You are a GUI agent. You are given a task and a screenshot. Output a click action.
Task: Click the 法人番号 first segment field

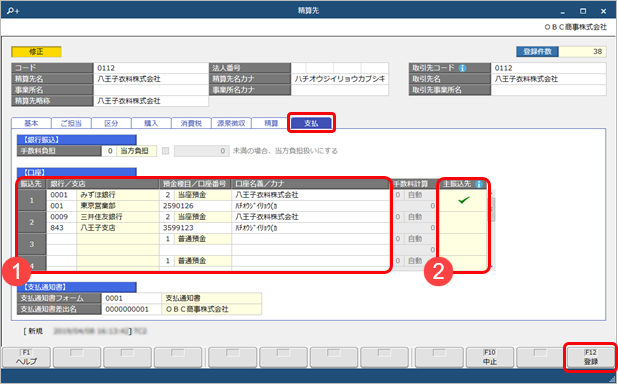pos(298,68)
